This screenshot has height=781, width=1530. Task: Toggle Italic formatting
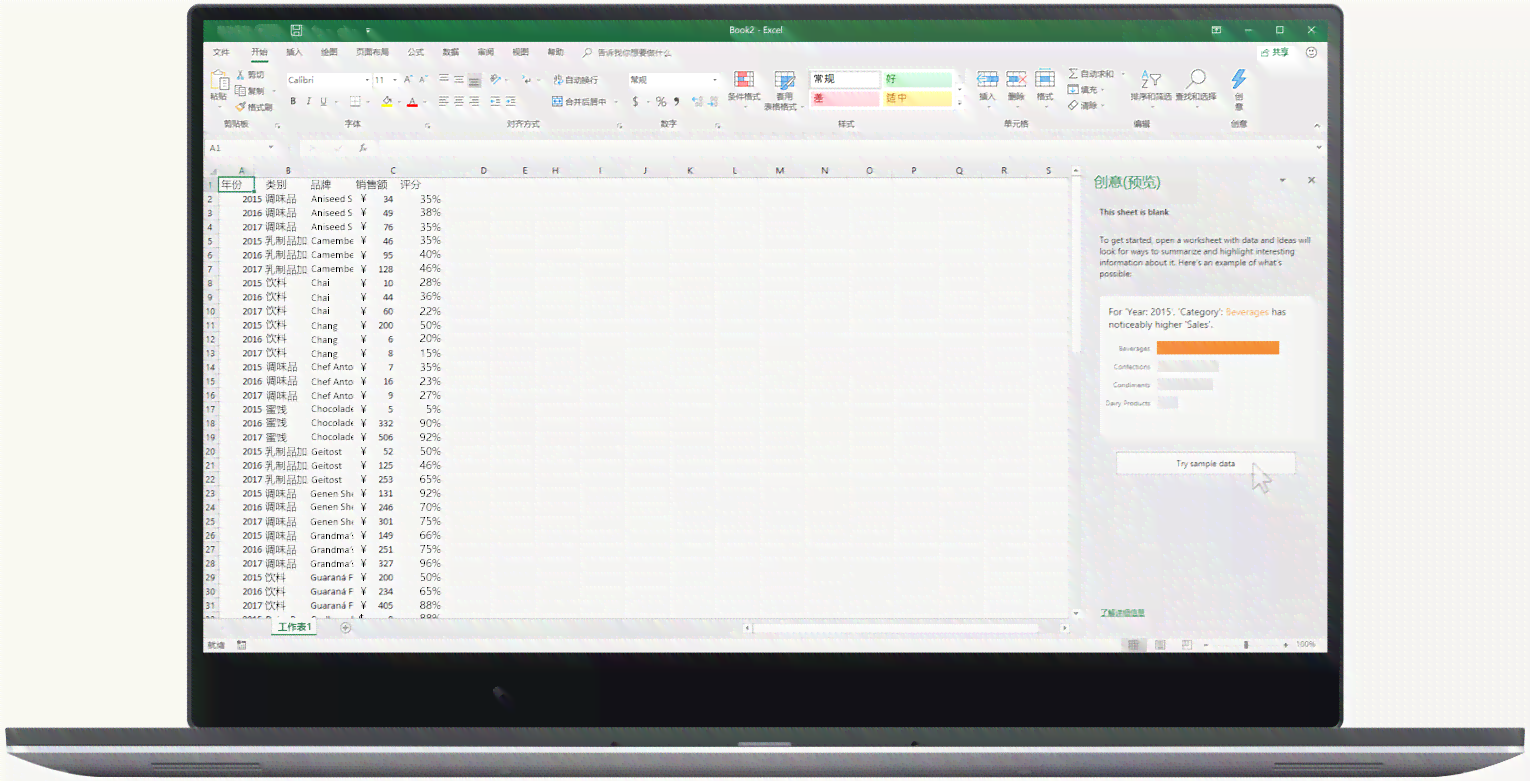pyautogui.click(x=309, y=101)
